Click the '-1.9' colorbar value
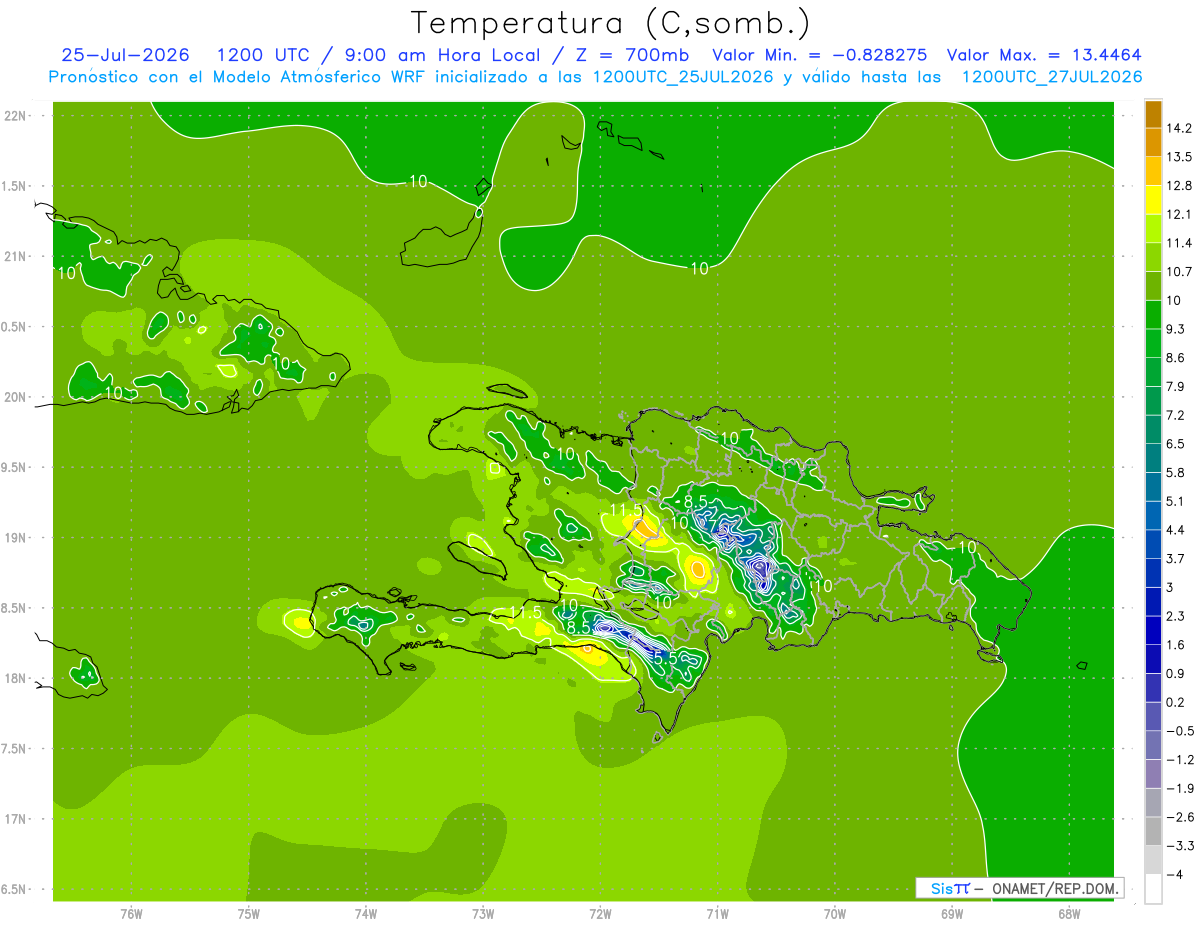Screen dimensions: 1200x927 point(1179,788)
